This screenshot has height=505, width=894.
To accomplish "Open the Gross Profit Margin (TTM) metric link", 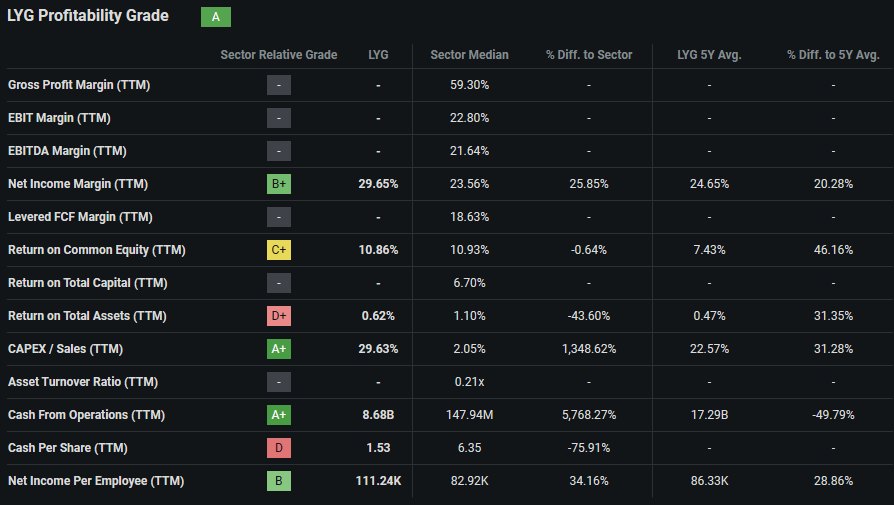I will coord(79,85).
